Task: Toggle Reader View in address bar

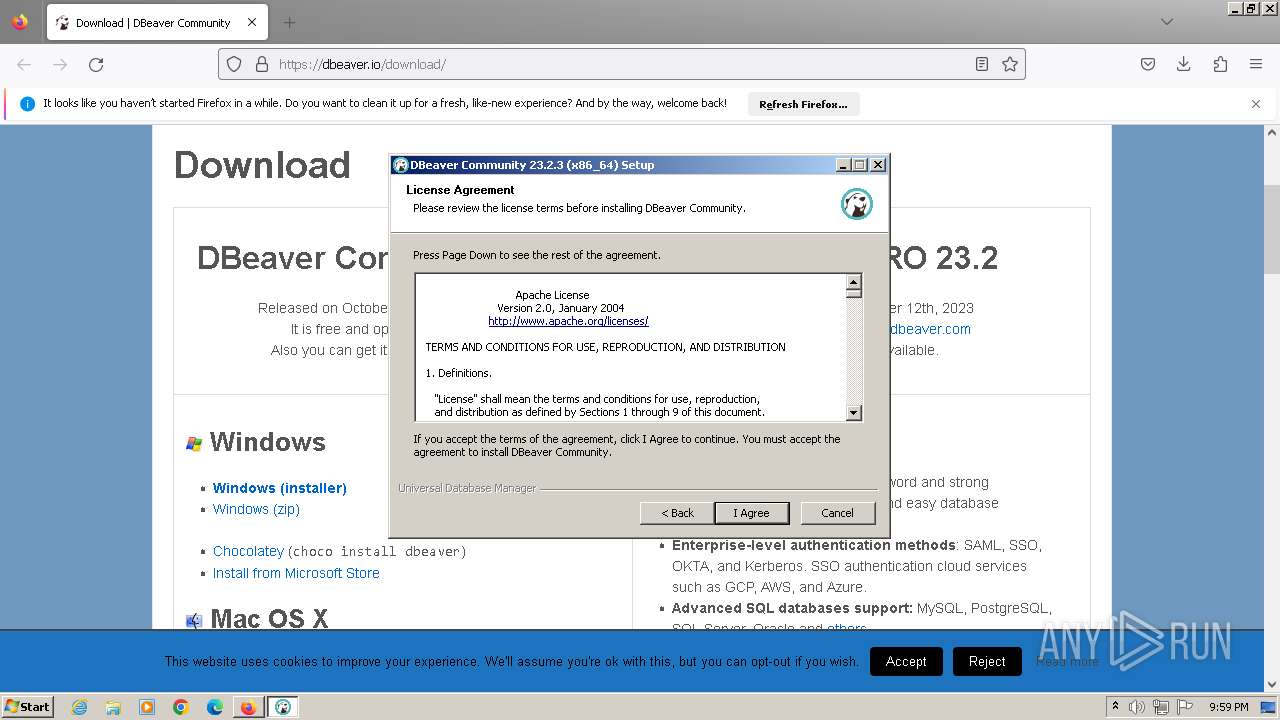Action: [x=982, y=64]
